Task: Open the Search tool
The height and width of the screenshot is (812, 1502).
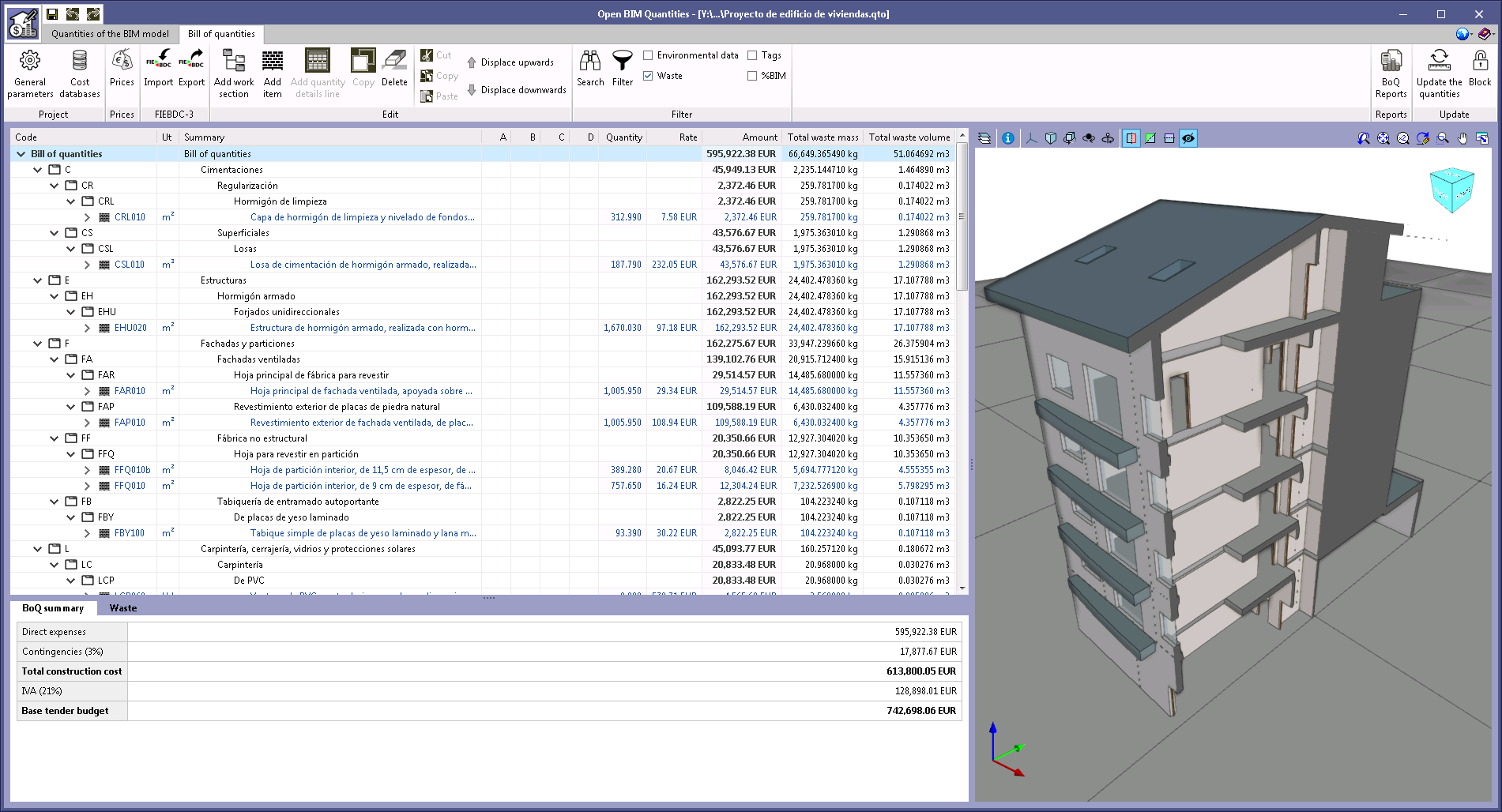Action: click(590, 69)
